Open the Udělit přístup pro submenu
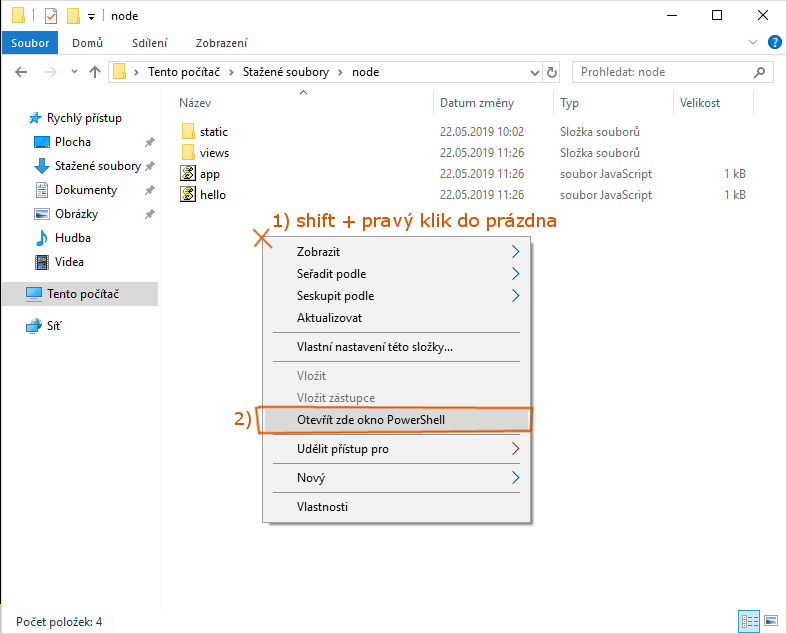Image resolution: width=787 pixels, height=634 pixels. 397,449
